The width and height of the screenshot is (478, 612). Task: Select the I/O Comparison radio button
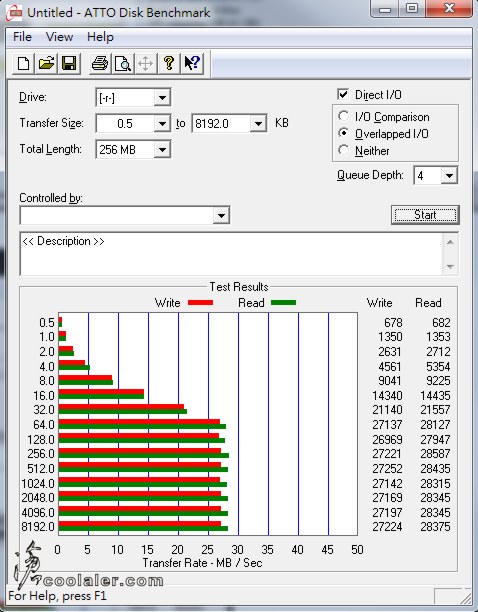coord(344,116)
